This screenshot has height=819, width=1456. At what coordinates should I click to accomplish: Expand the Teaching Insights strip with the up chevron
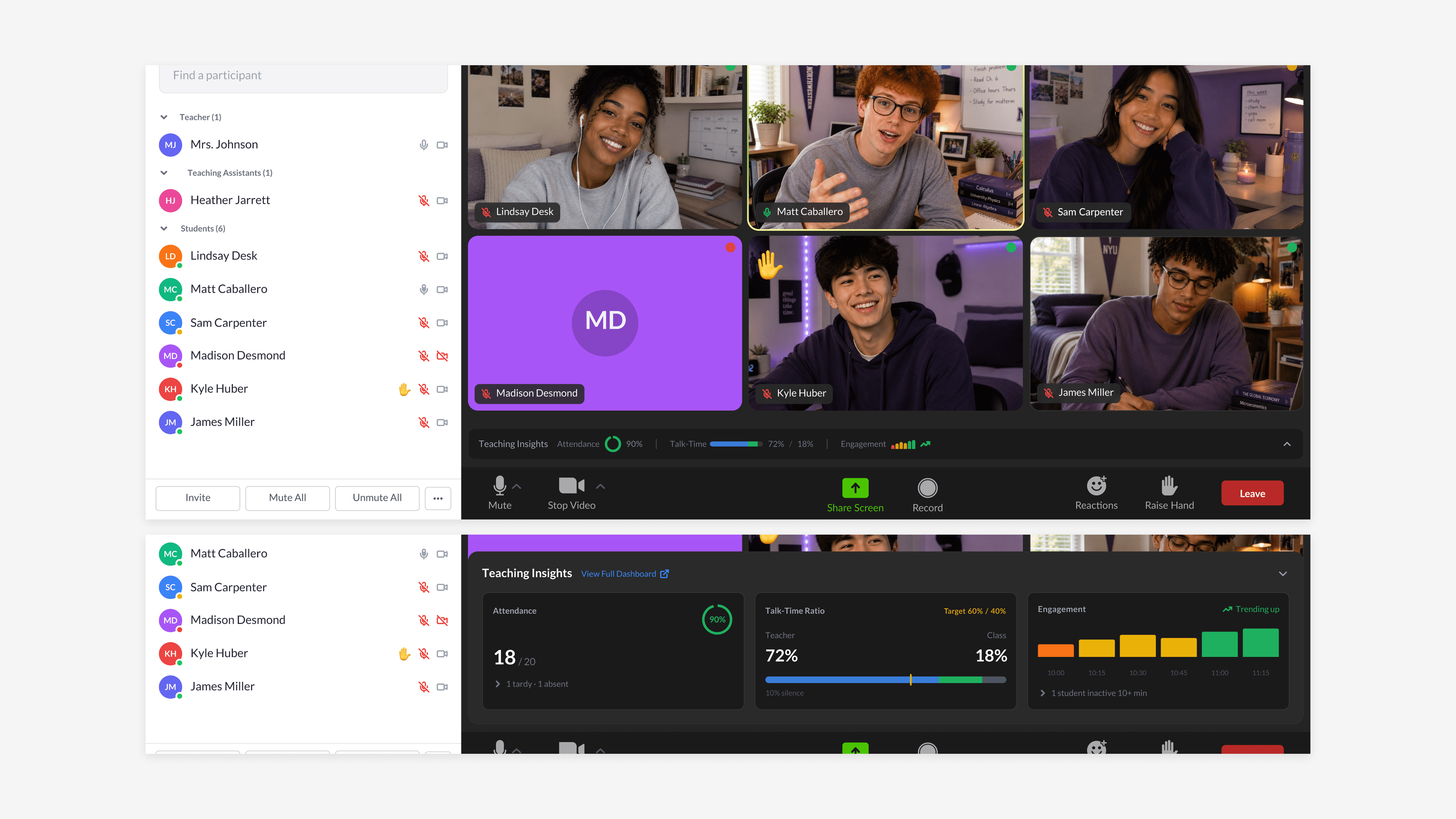click(1287, 444)
